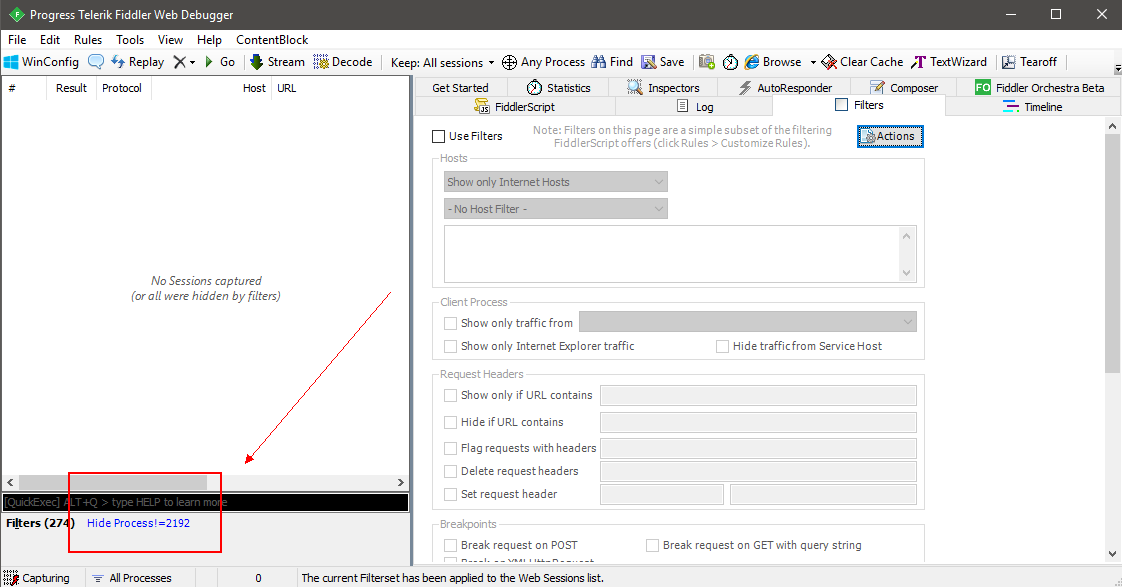
Task: Toggle Decode in the toolbar
Action: (x=343, y=62)
